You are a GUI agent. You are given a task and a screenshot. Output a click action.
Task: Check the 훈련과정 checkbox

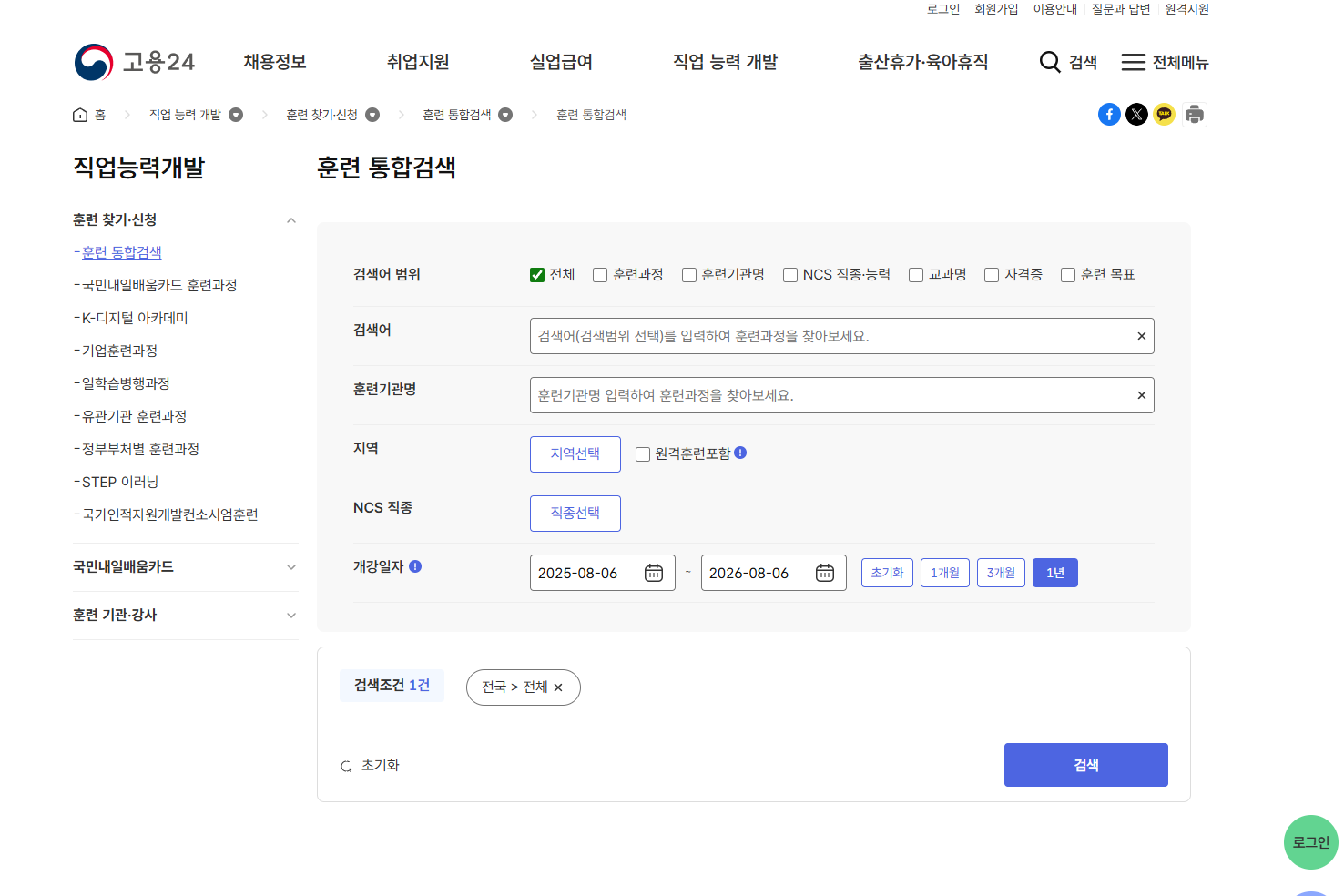click(600, 275)
